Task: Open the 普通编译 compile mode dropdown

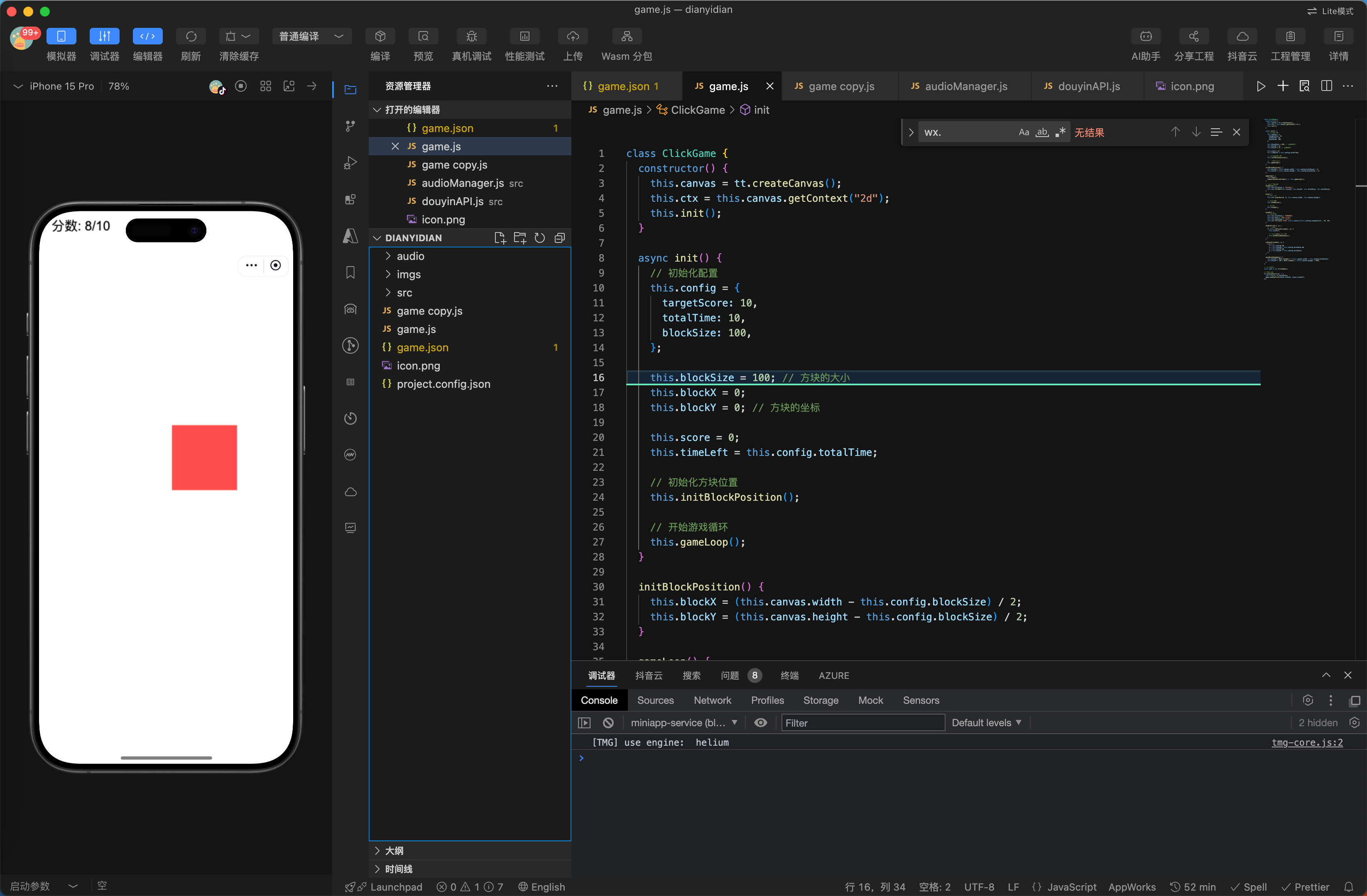Action: (312, 37)
